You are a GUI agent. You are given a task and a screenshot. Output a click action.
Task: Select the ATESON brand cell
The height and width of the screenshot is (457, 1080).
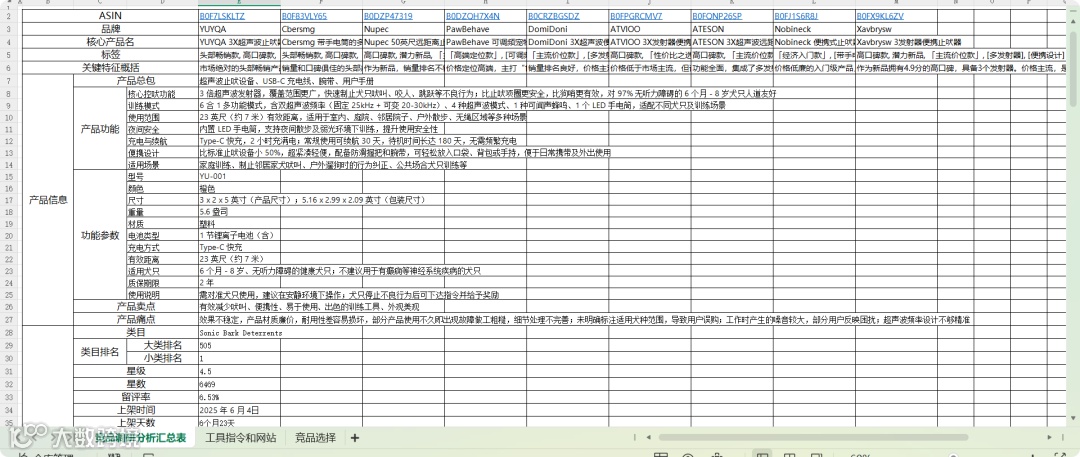(732, 29)
